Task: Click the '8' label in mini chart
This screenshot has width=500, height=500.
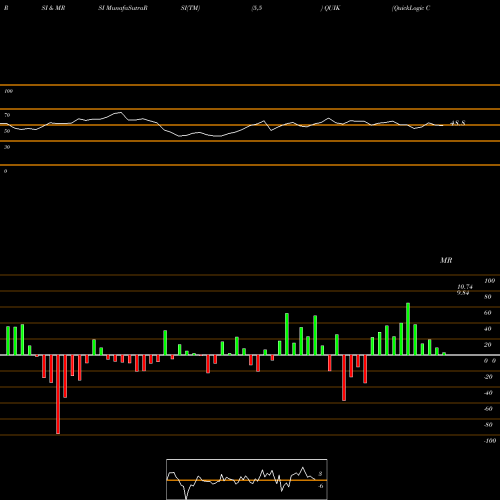Action: click(320, 474)
